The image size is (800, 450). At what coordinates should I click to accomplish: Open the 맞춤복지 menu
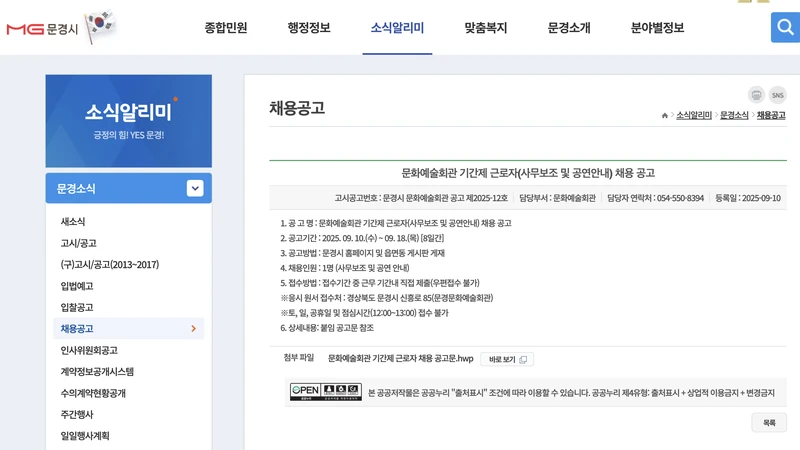coord(485,28)
